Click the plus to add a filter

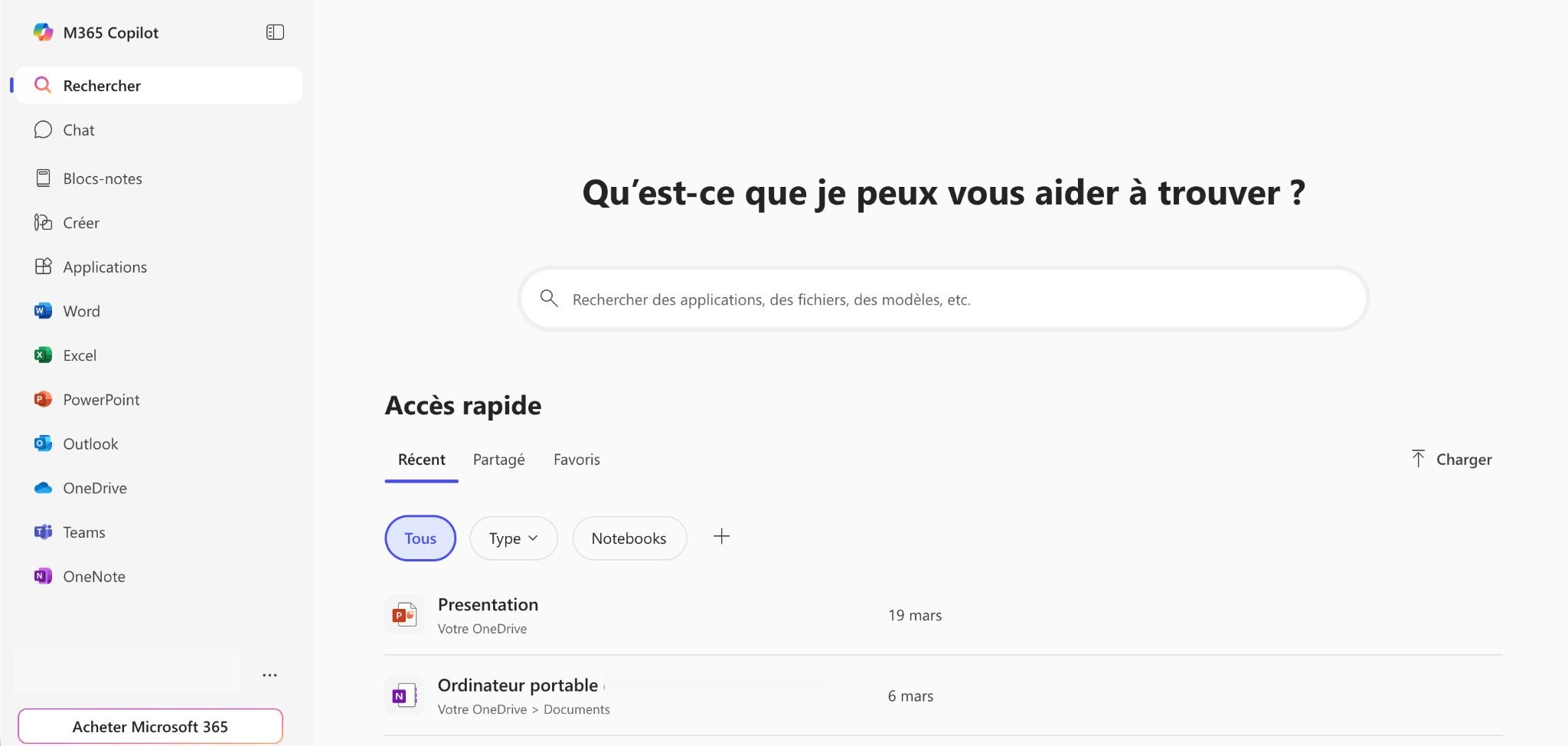pos(720,536)
